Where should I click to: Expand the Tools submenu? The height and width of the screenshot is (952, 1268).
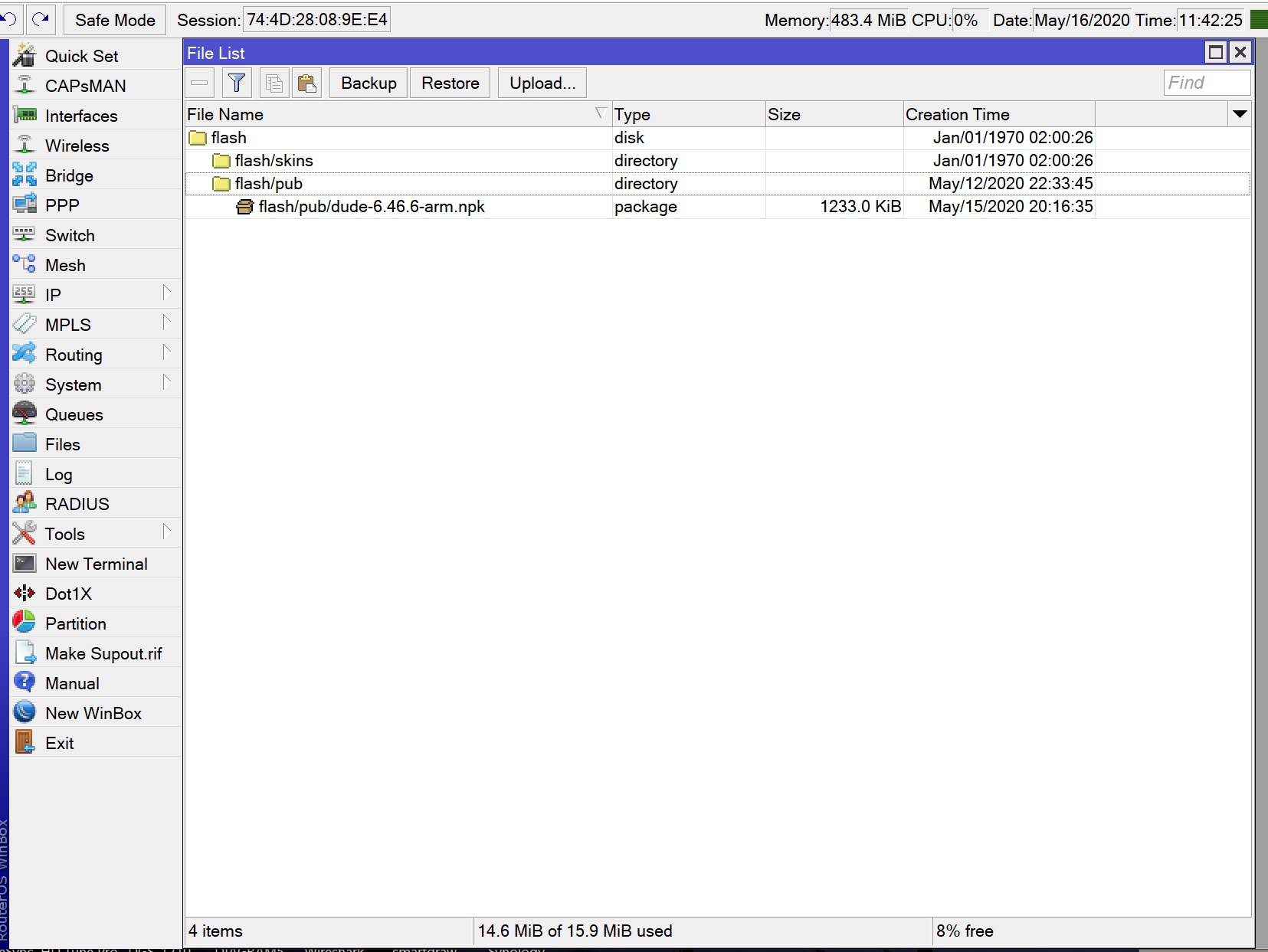click(166, 532)
